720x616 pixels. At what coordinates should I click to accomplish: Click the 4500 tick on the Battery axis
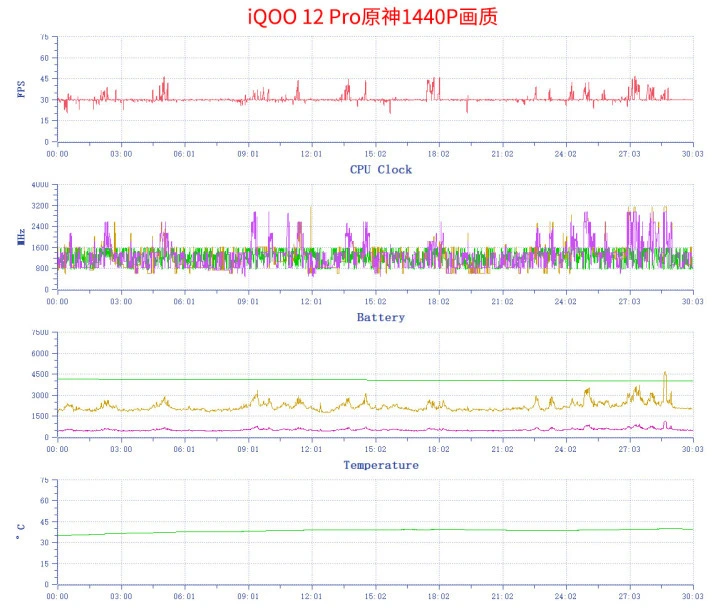pos(40,374)
